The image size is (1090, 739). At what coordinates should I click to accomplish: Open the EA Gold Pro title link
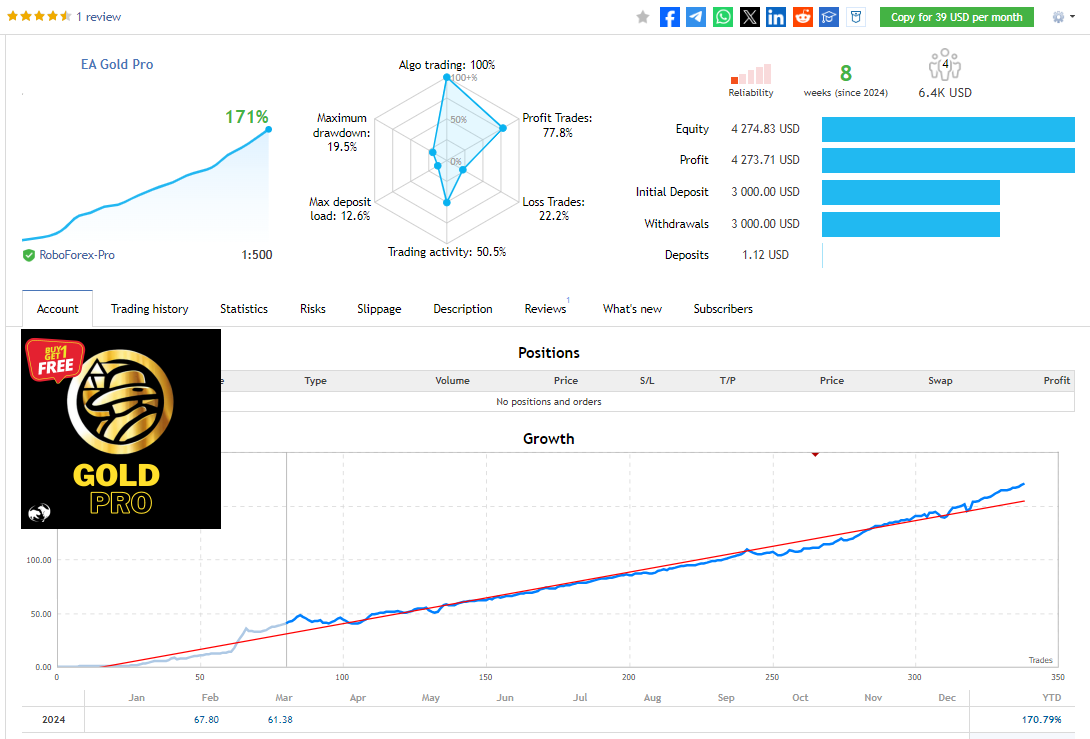pos(117,64)
